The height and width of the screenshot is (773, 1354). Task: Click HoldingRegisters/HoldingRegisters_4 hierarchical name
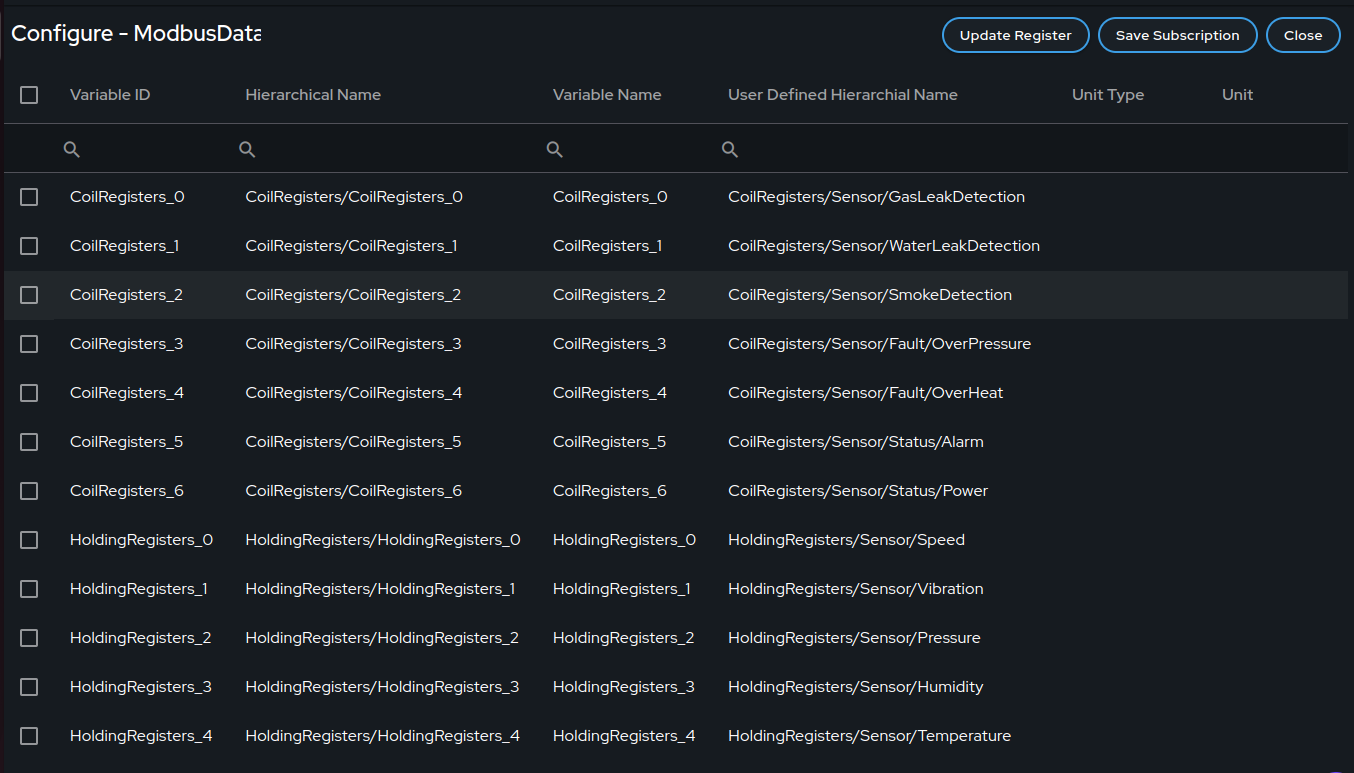[x=382, y=736]
